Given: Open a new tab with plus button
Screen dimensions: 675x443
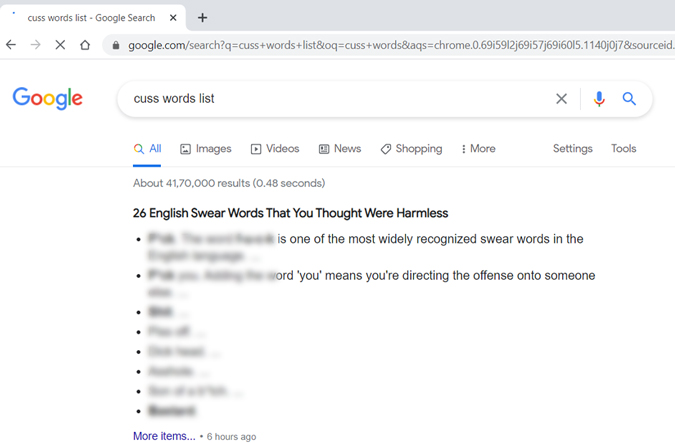Looking at the screenshot, I should pyautogui.click(x=202, y=18).
